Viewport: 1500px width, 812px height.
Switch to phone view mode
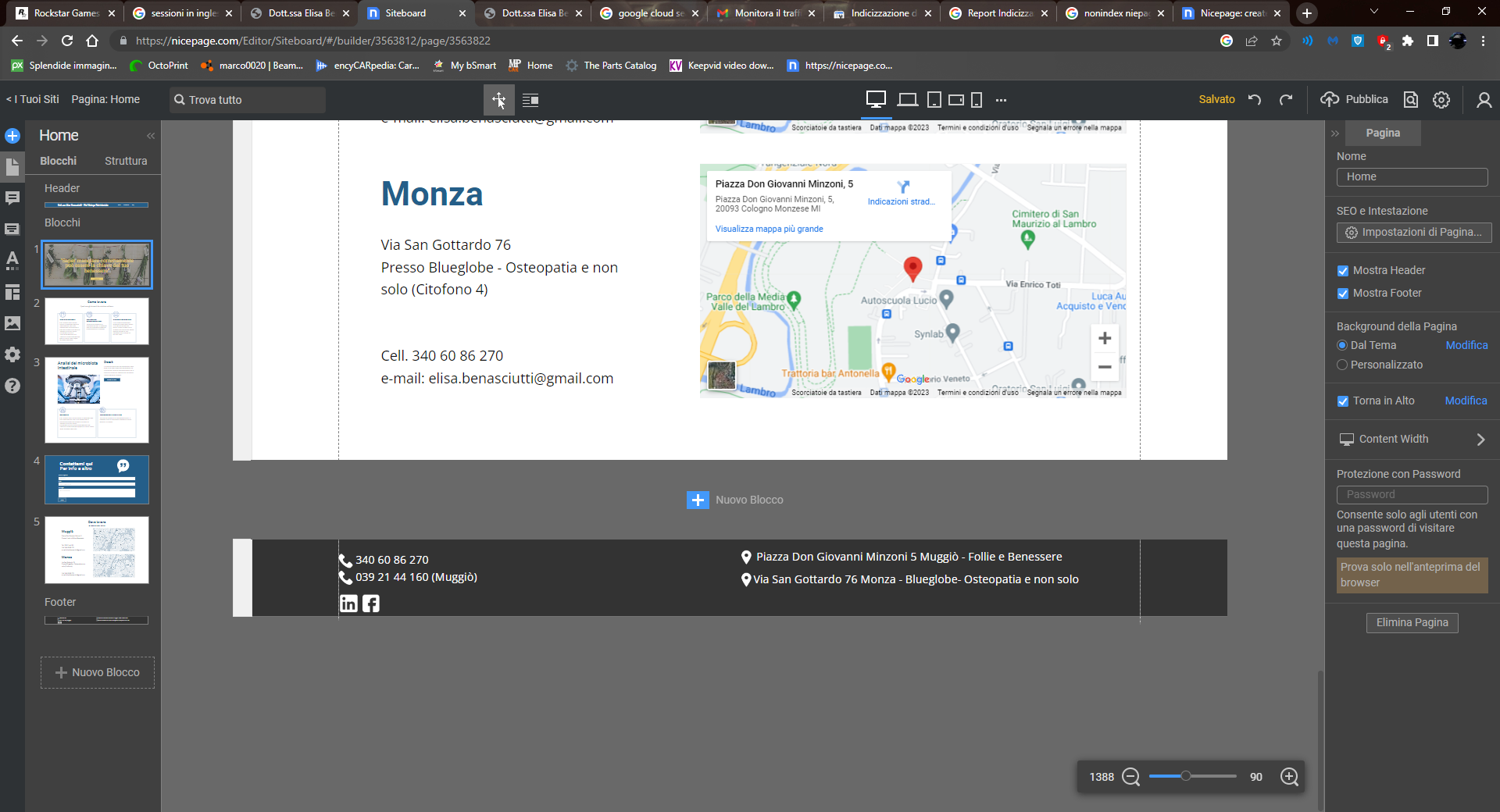click(977, 100)
